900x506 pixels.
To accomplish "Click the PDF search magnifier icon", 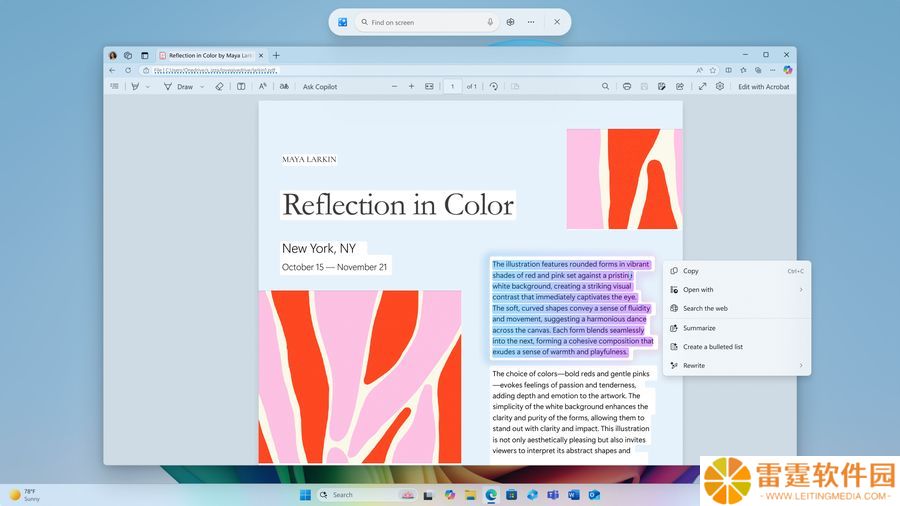I will point(606,87).
